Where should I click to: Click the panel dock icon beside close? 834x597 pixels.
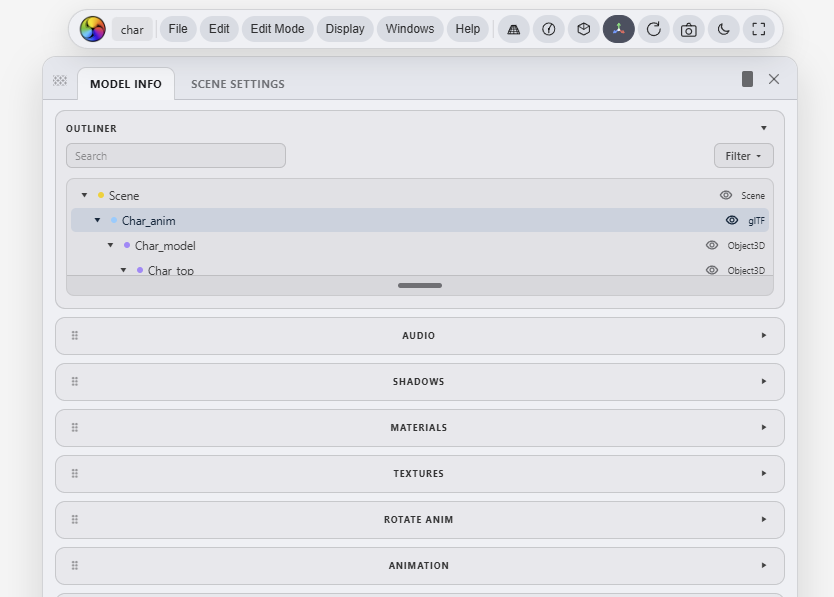point(747,79)
